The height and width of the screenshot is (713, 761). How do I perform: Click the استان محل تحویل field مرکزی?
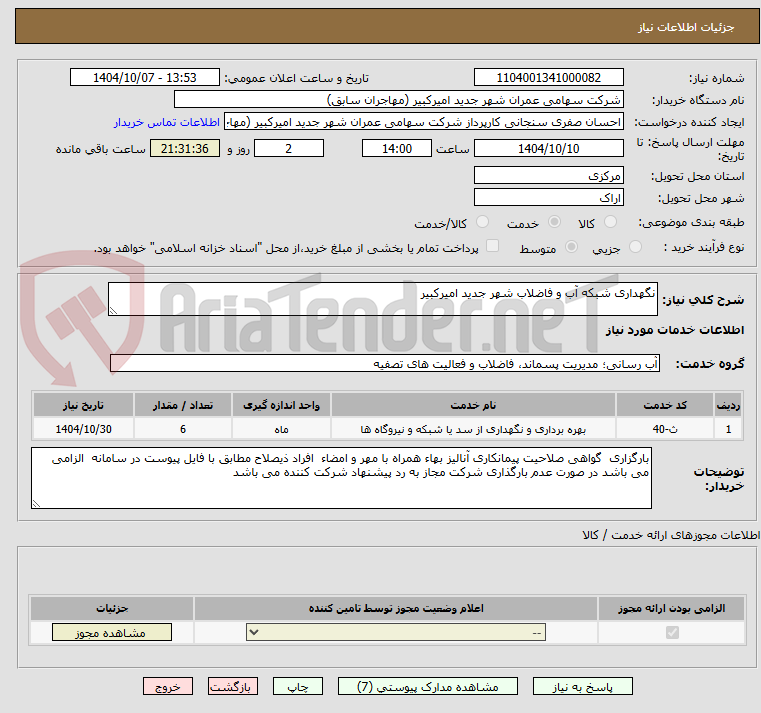click(x=548, y=175)
